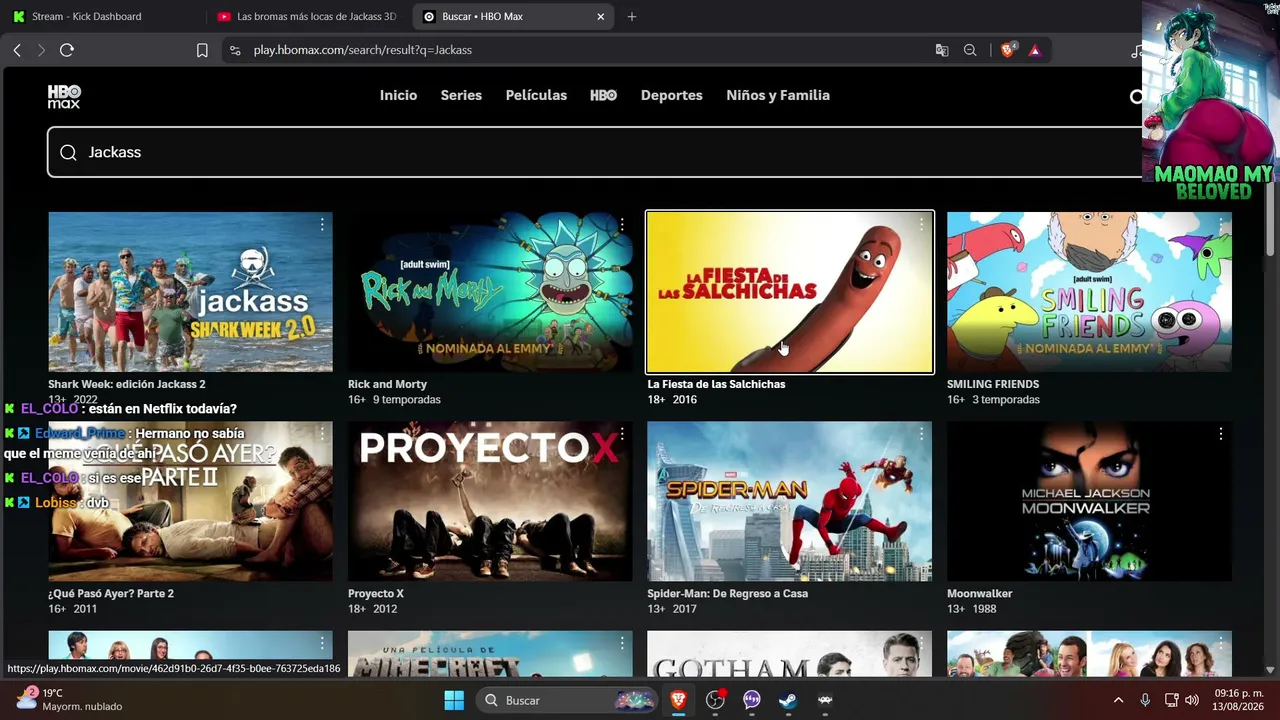The image size is (1280, 720).
Task: Open the Películas menu item
Action: [536, 95]
